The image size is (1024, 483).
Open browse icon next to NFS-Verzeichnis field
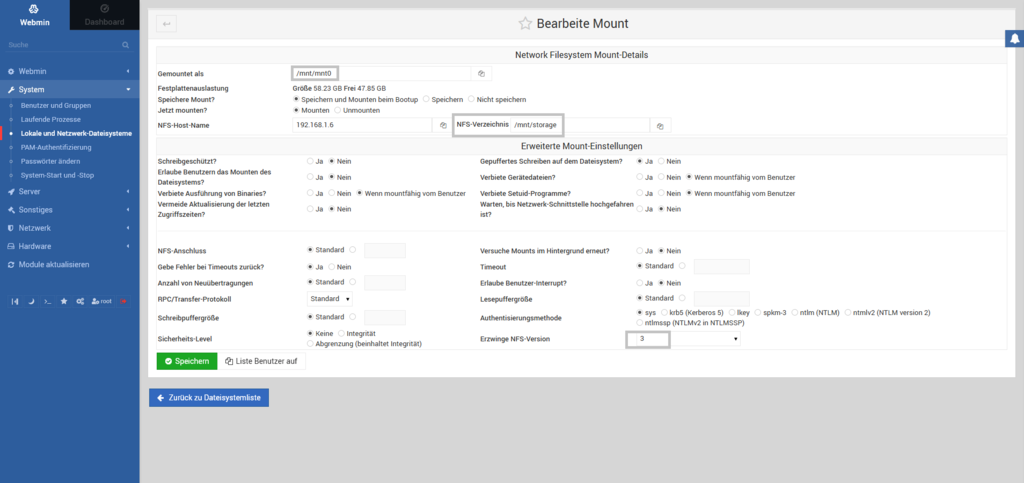pyautogui.click(x=660, y=126)
